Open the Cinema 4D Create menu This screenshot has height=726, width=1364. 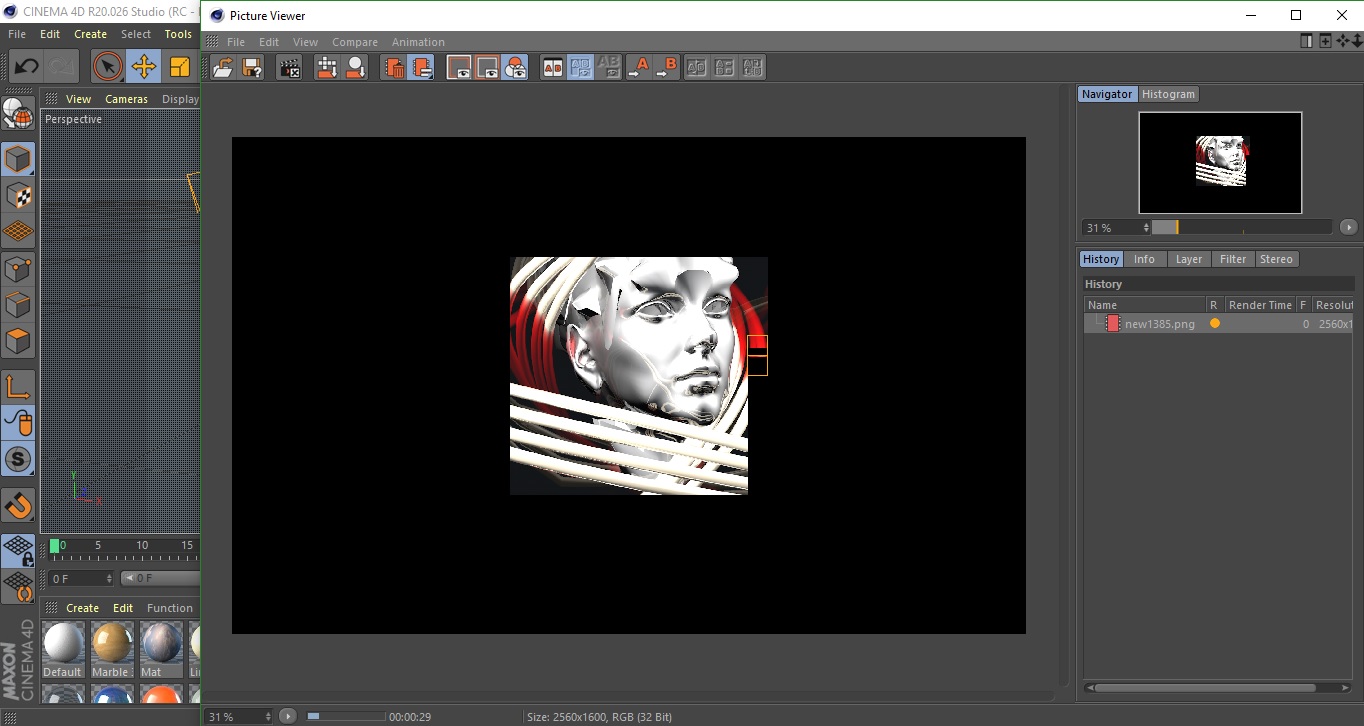point(90,34)
